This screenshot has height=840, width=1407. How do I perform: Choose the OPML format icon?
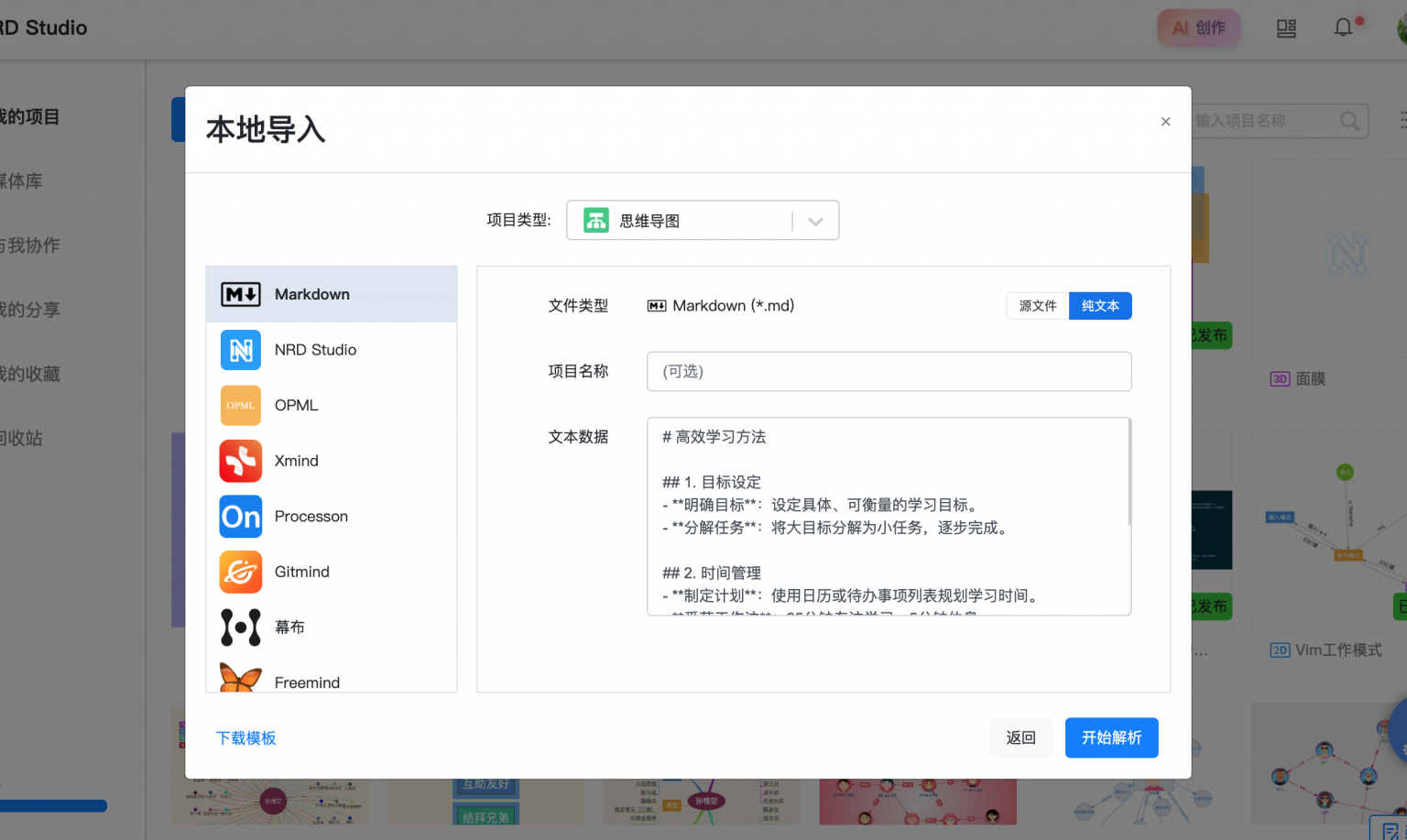coord(240,405)
